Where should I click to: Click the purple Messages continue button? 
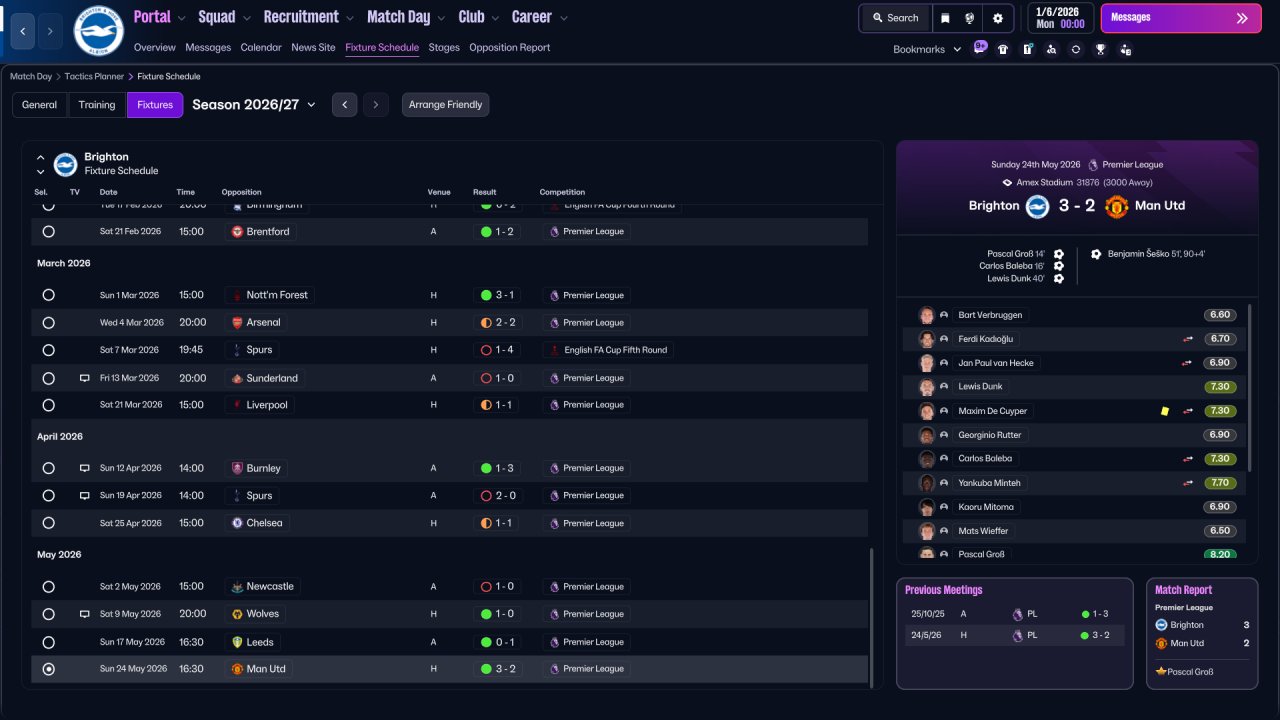tap(1181, 18)
